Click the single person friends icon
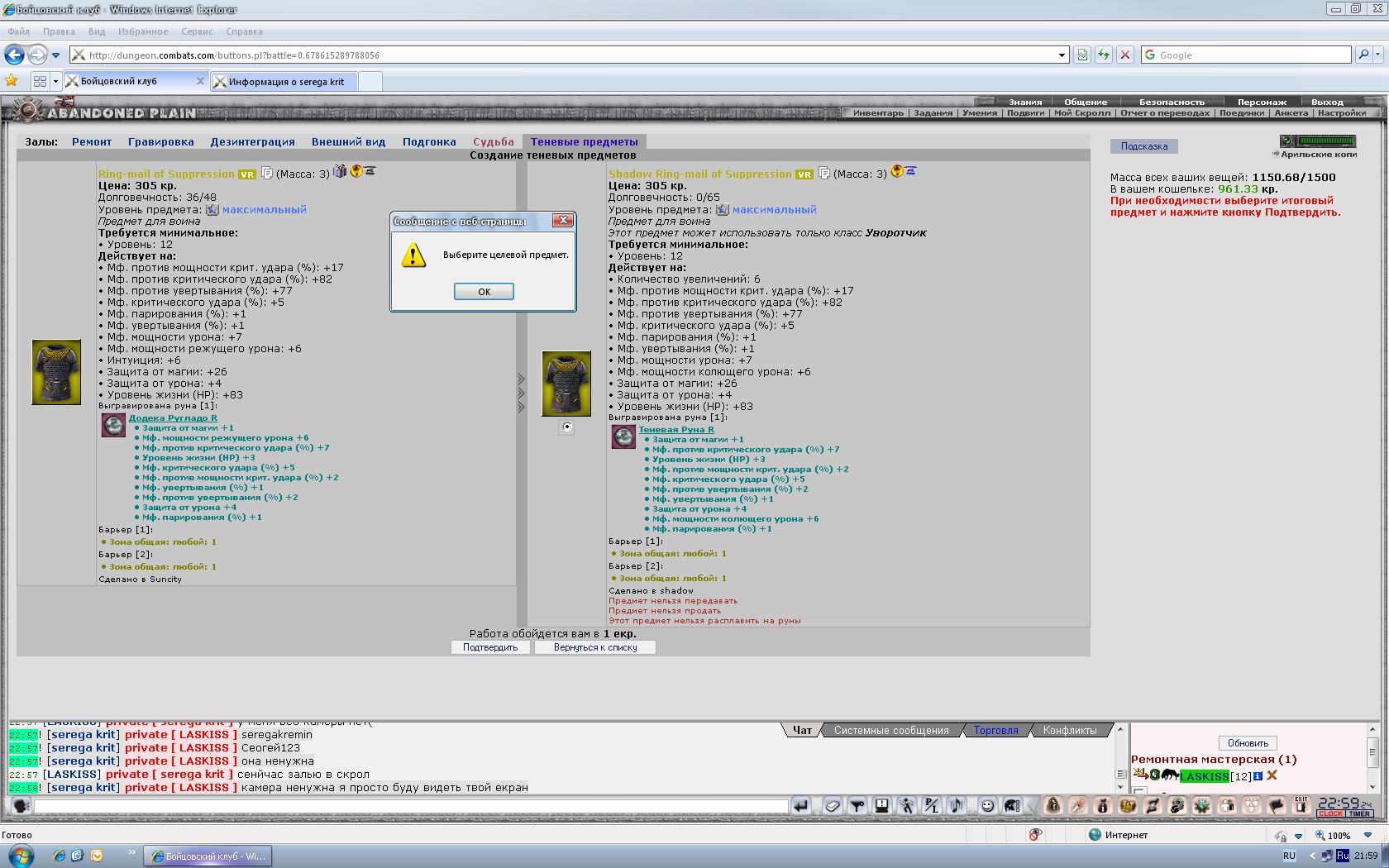Image resolution: width=1389 pixels, height=868 pixels. (x=1227, y=805)
